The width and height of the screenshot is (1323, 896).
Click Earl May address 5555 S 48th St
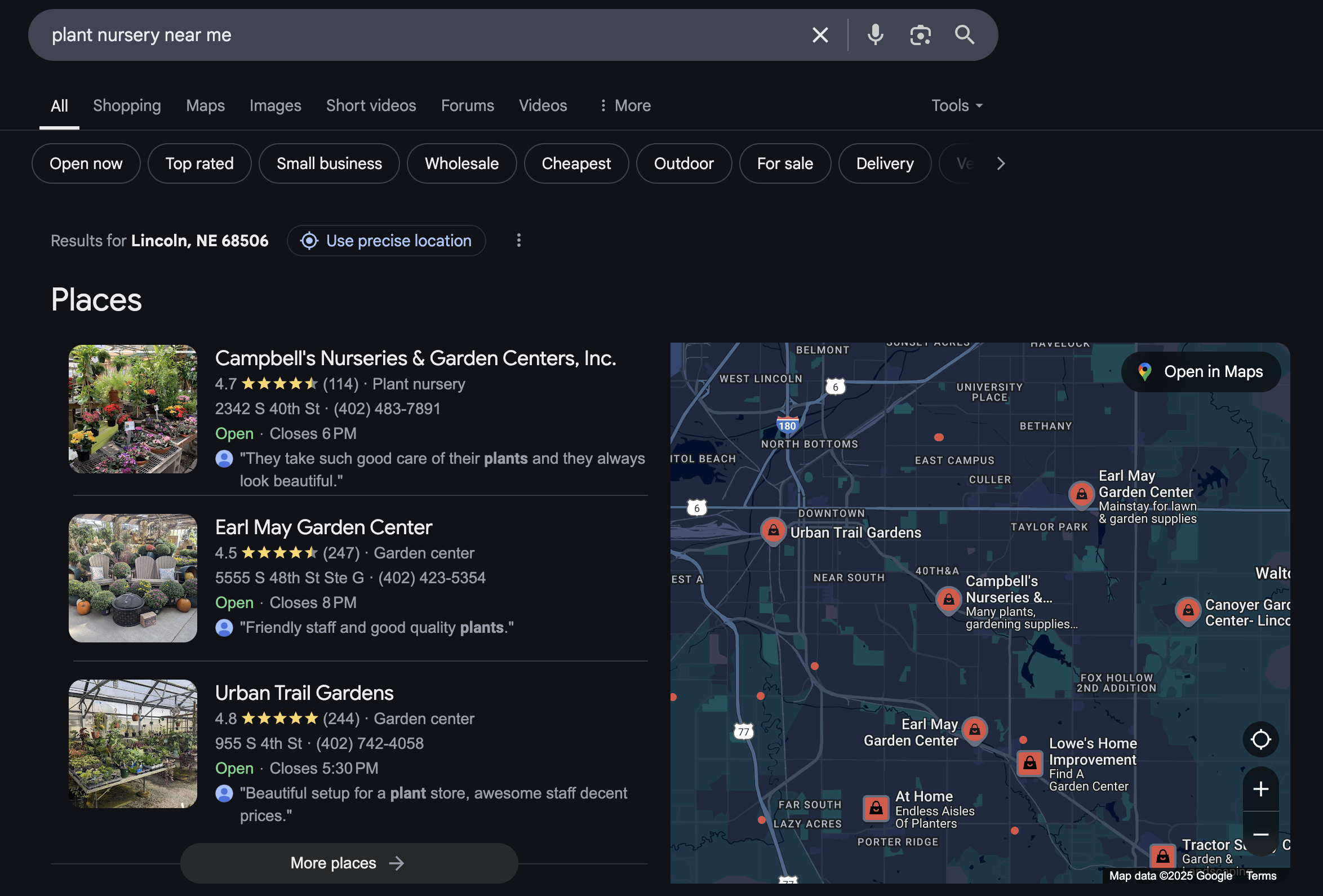coord(289,578)
